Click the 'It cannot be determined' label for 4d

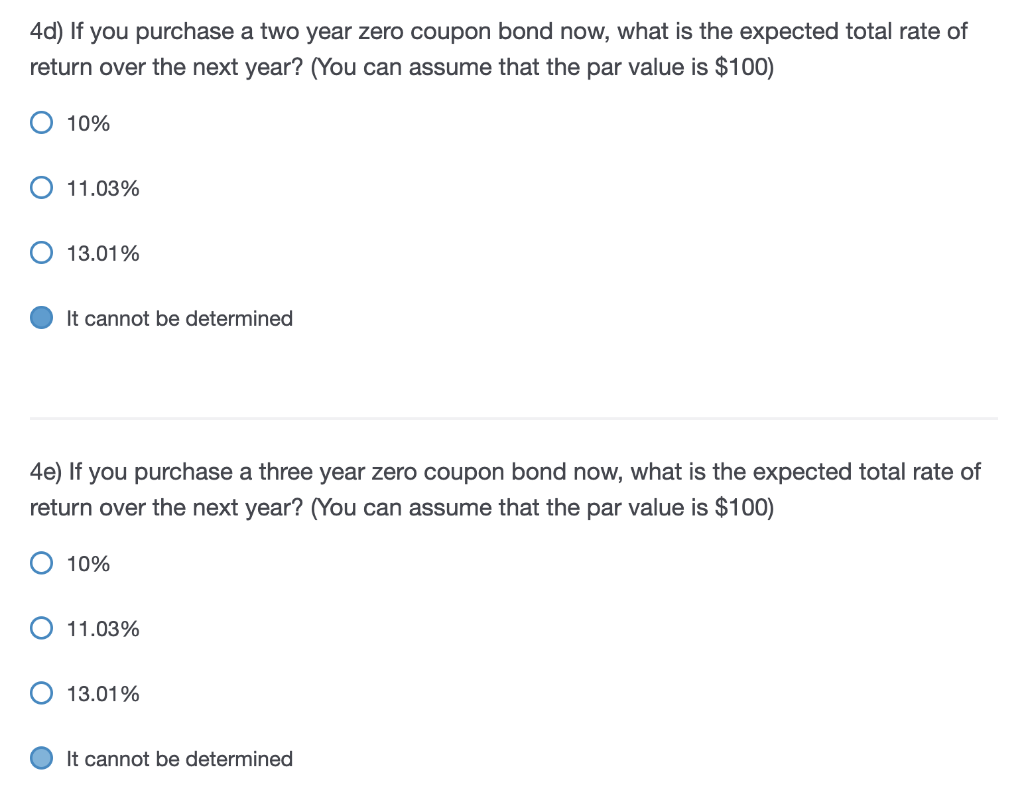pos(178,318)
